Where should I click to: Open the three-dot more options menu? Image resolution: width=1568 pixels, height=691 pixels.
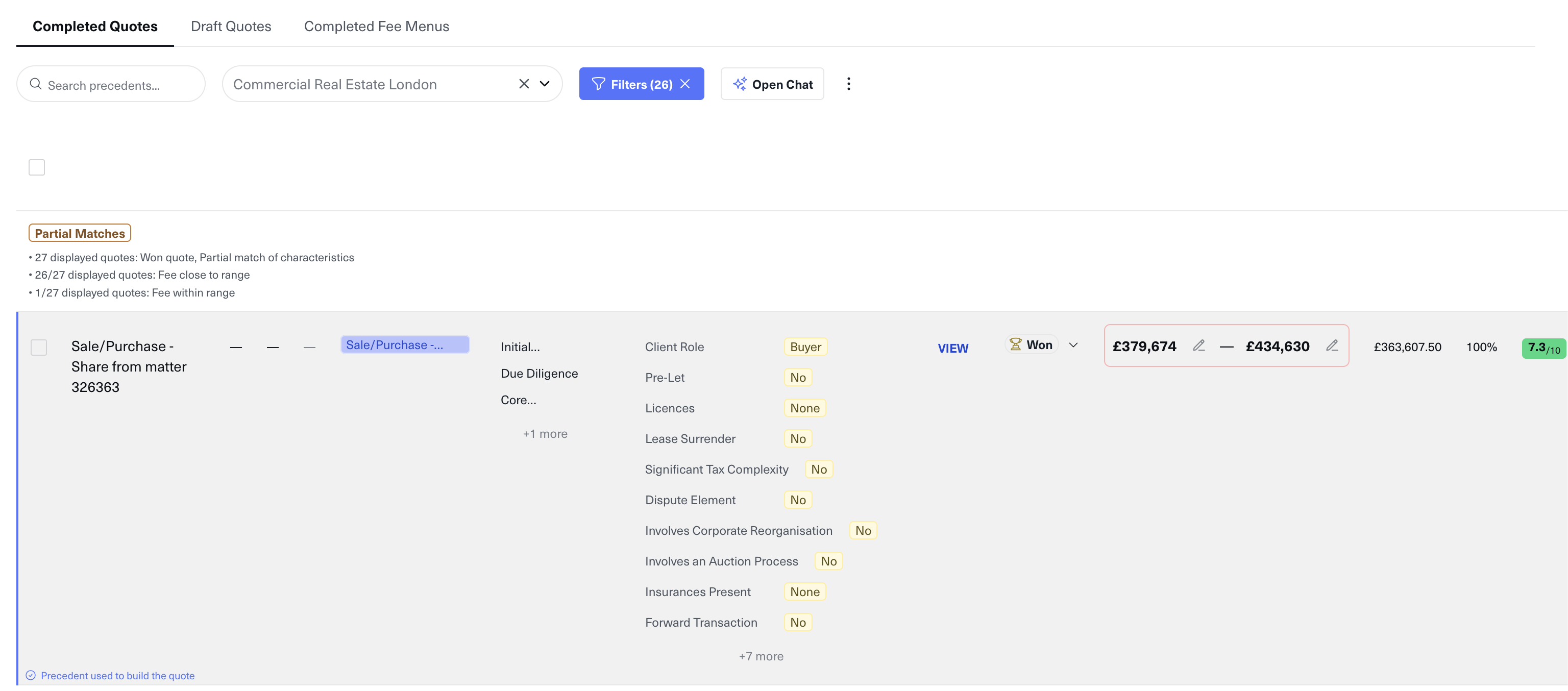[848, 84]
